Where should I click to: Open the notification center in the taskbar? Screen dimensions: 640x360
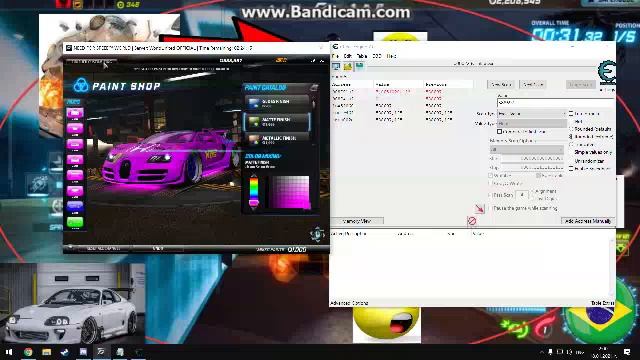pyautogui.click(x=627, y=352)
